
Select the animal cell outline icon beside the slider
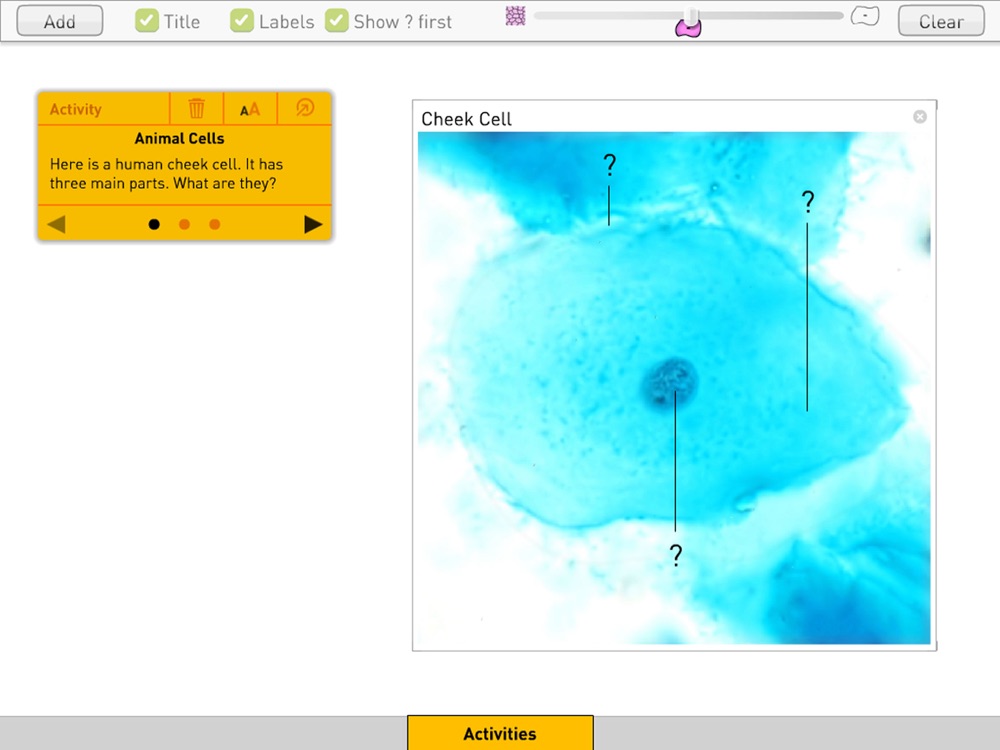[x=865, y=16]
